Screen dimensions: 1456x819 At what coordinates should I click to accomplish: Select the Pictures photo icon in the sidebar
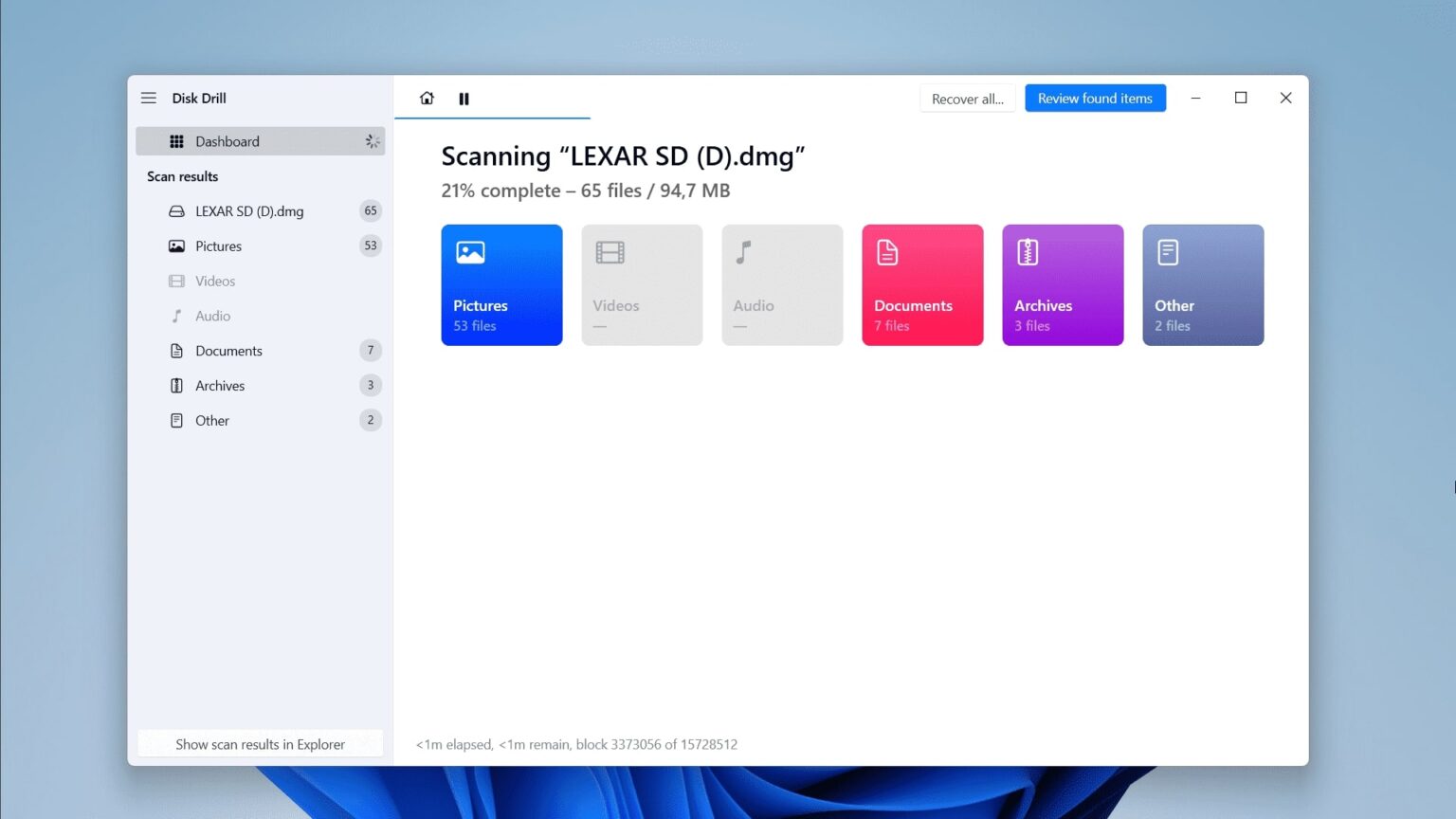point(176,246)
